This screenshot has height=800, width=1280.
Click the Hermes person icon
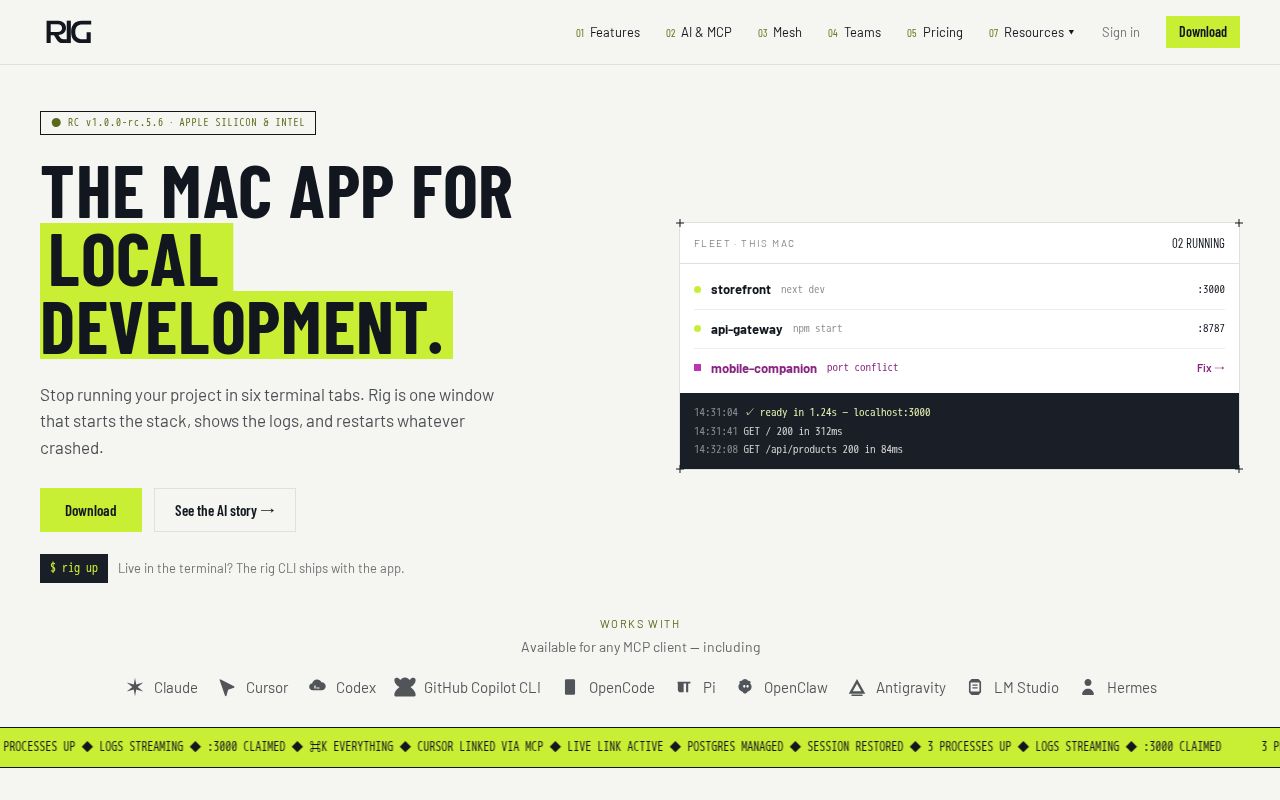(x=1088, y=687)
